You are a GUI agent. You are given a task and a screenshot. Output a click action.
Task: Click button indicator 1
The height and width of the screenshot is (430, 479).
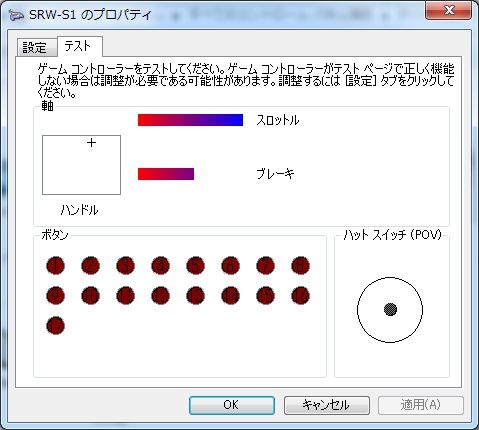[55, 266]
